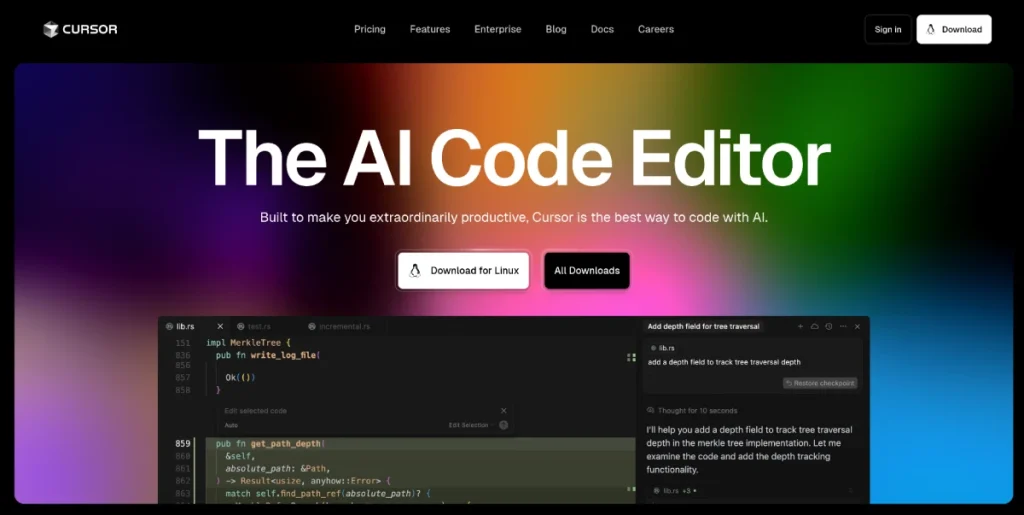Click the submit circle button in edit prompt
Screen dimensions: 1024x515
(x=504, y=425)
